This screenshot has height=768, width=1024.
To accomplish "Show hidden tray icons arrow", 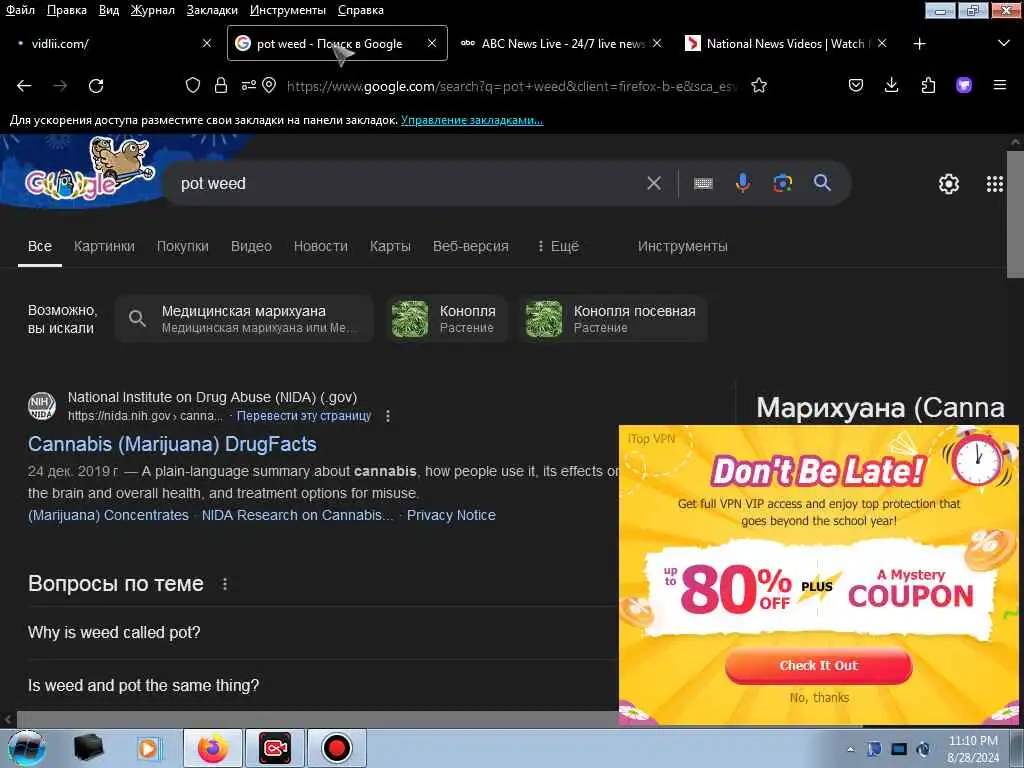I will [850, 749].
